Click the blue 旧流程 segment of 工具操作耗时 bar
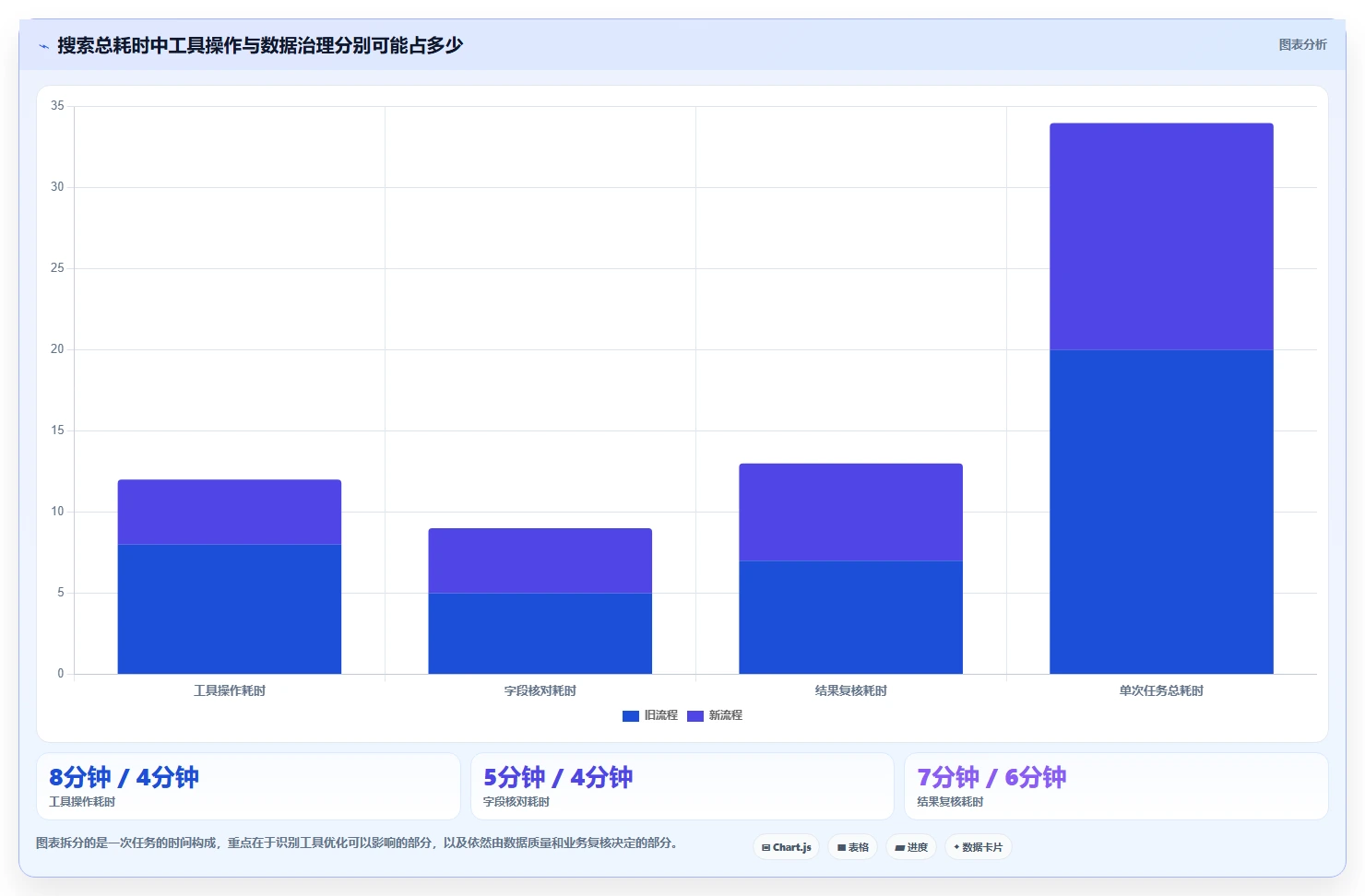This screenshot has width=1365, height=896. point(230,609)
